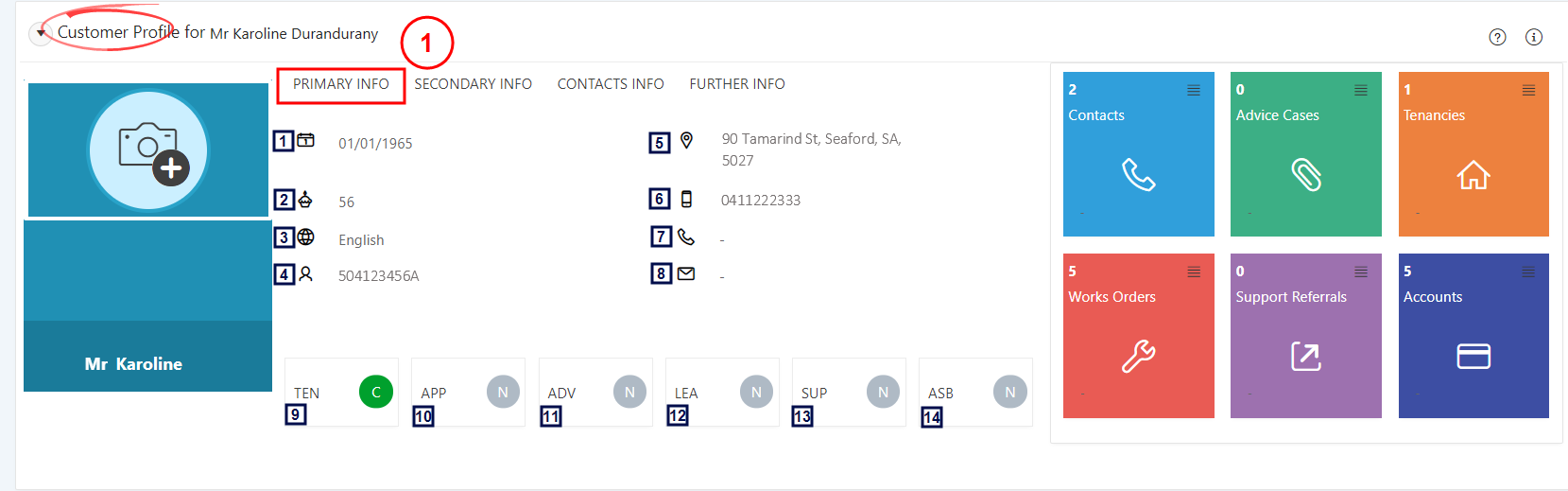Image resolution: width=1568 pixels, height=491 pixels.
Task: Toggle the green TEN status indicator
Action: click(x=376, y=392)
